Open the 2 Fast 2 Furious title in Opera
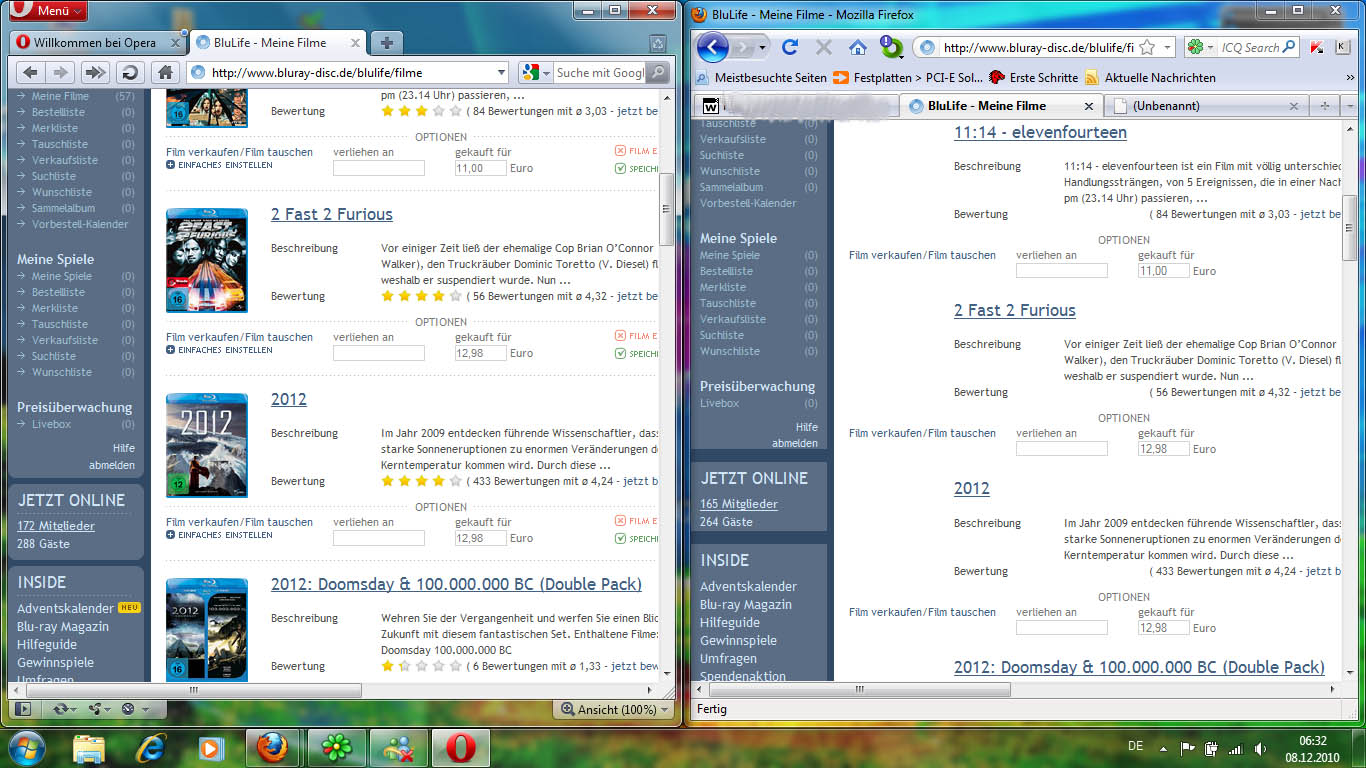1366x768 pixels. [x=332, y=214]
